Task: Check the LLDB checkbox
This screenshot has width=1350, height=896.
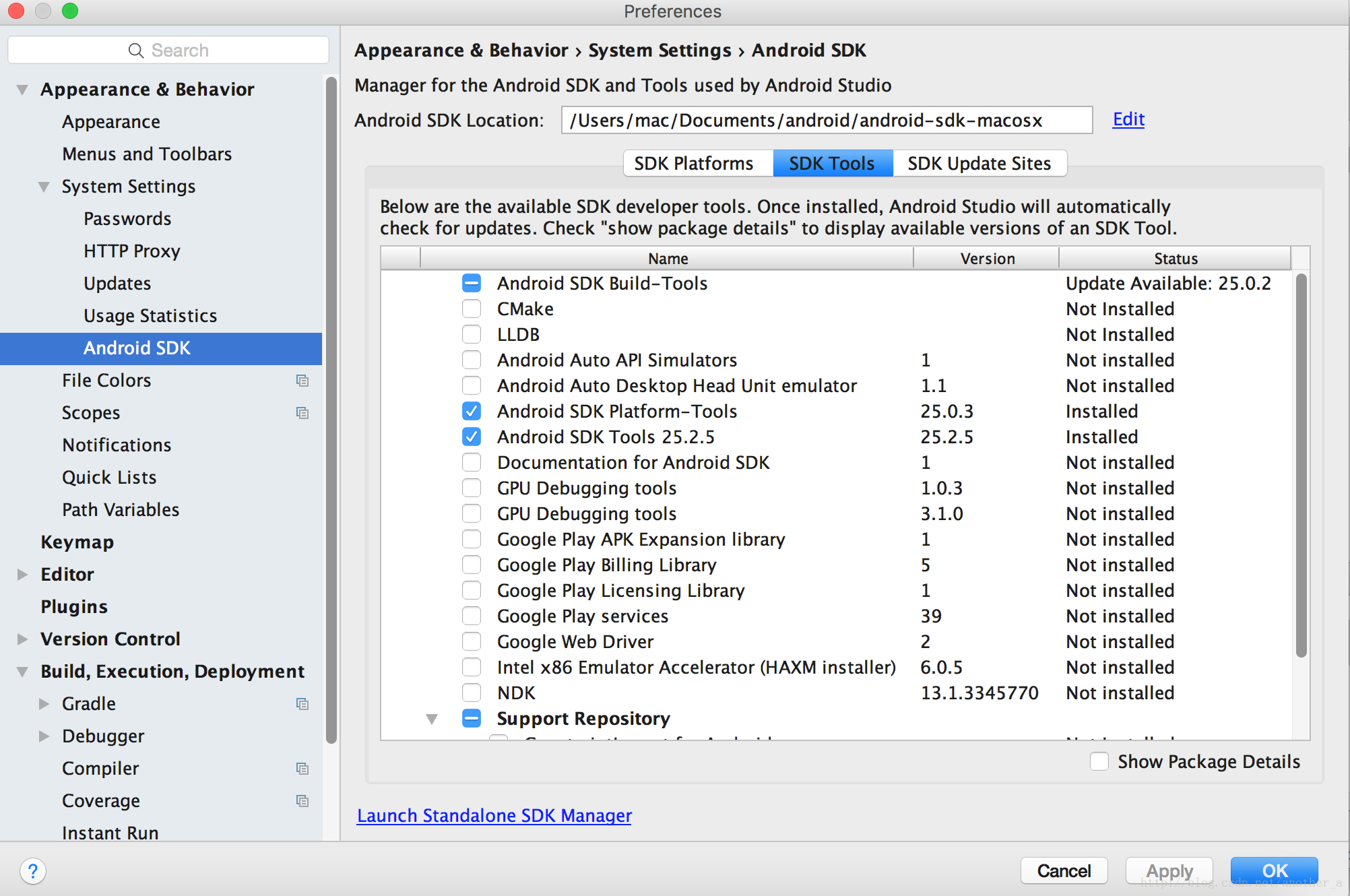Action: coord(472,334)
